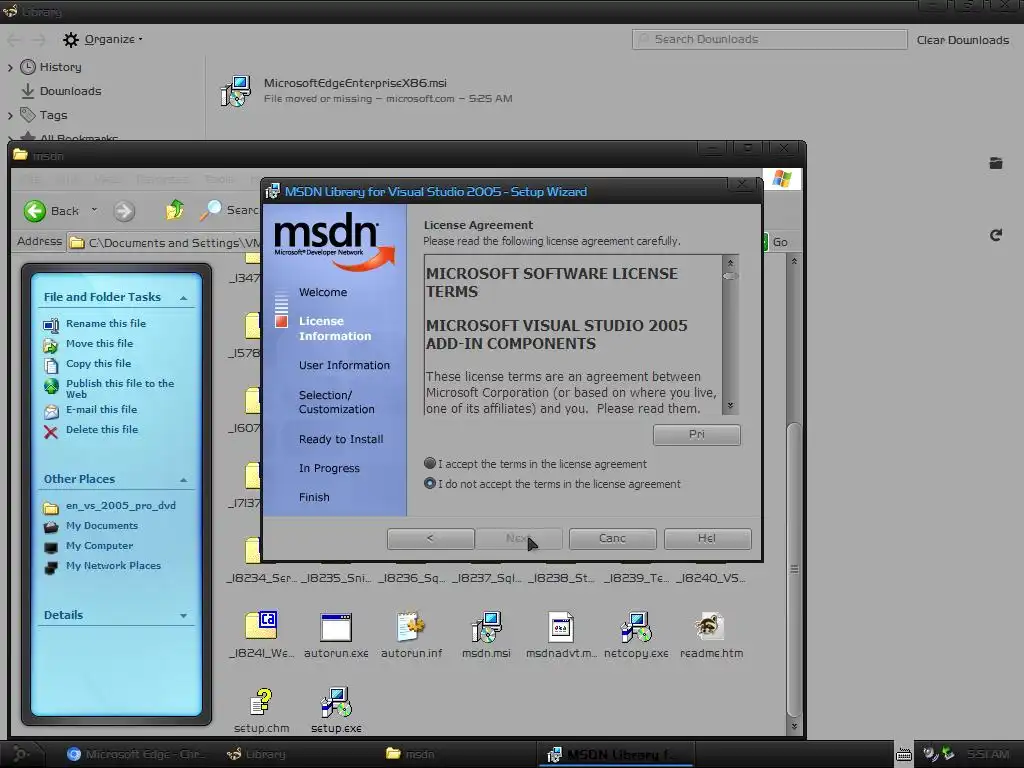The image size is (1024, 768).
Task: Select the netcopy.exe file icon
Action: (x=635, y=627)
